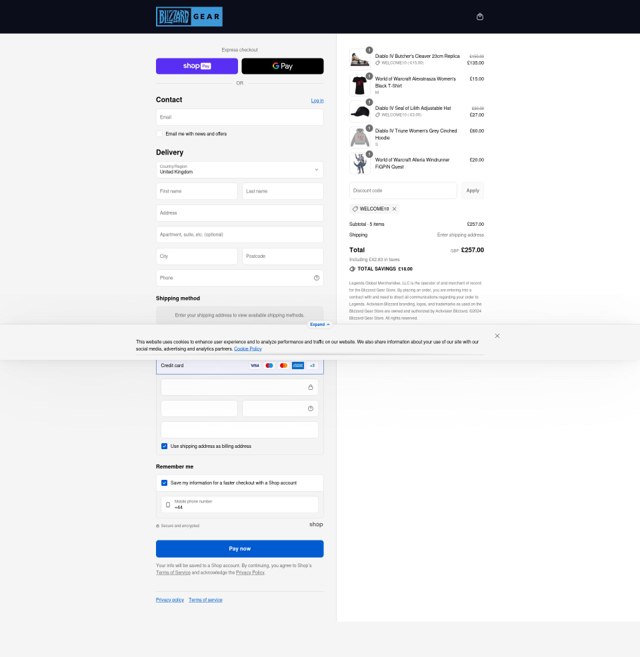Open the Country/Region dropdown

click(240, 170)
